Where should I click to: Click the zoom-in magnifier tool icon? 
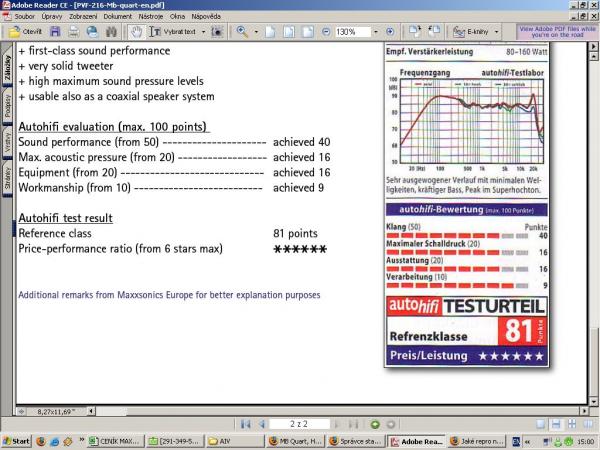point(243,31)
